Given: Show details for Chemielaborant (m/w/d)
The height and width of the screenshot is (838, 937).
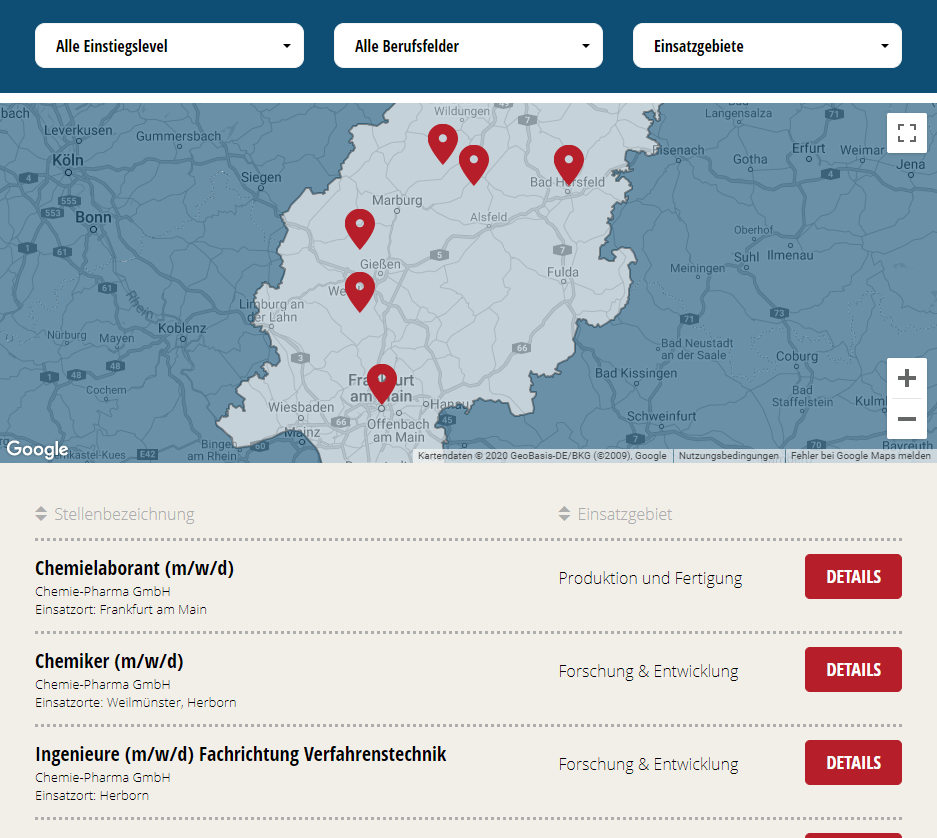Looking at the screenshot, I should [853, 577].
